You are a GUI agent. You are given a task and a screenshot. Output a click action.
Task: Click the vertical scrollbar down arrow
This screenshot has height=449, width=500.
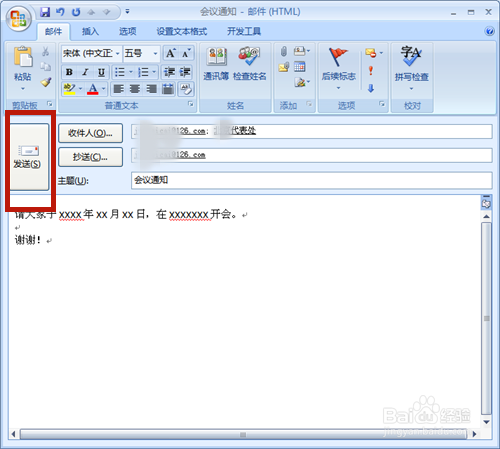pyautogui.click(x=486, y=422)
